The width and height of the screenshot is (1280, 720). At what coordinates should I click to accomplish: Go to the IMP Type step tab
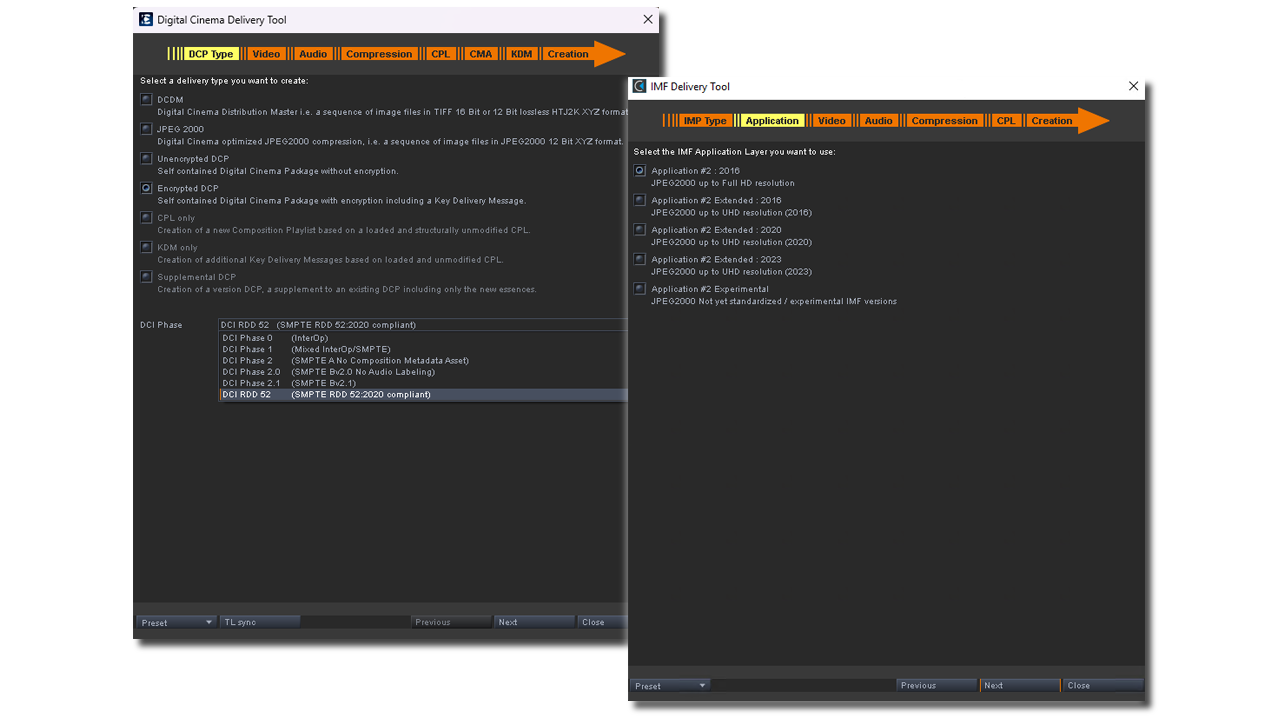705,121
